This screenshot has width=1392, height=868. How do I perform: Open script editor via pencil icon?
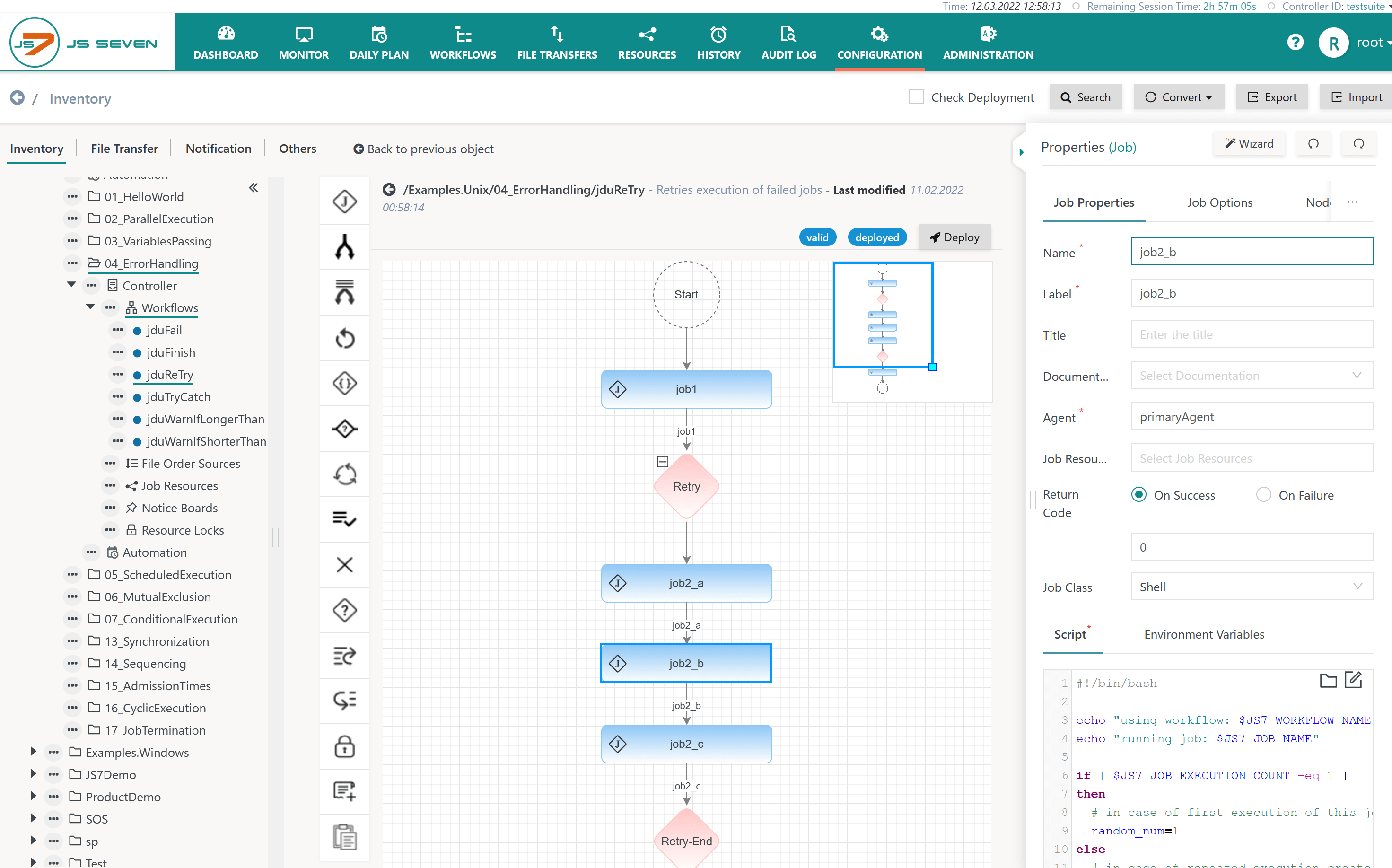[1353, 680]
